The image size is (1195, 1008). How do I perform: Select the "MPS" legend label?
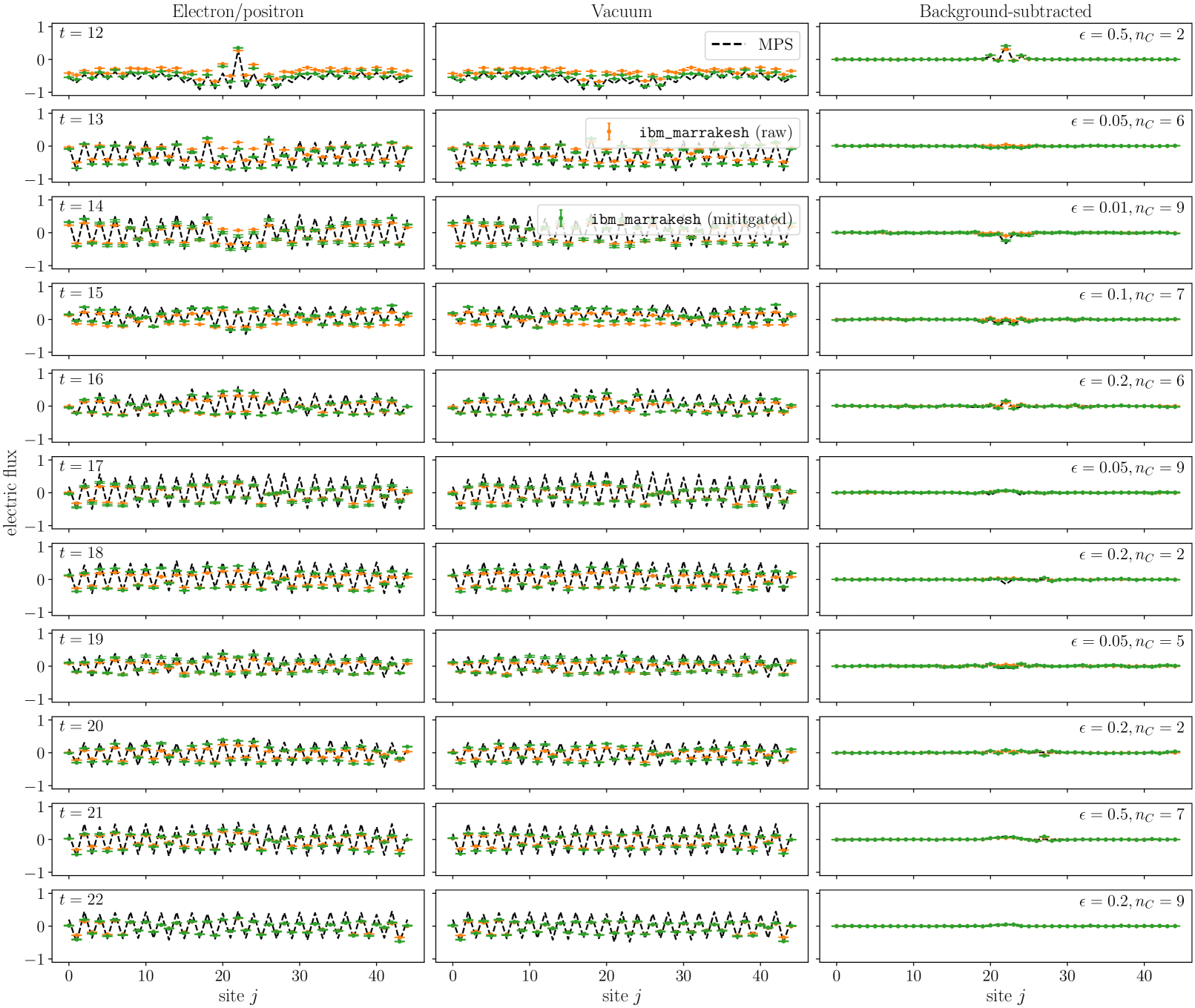[x=776, y=45]
